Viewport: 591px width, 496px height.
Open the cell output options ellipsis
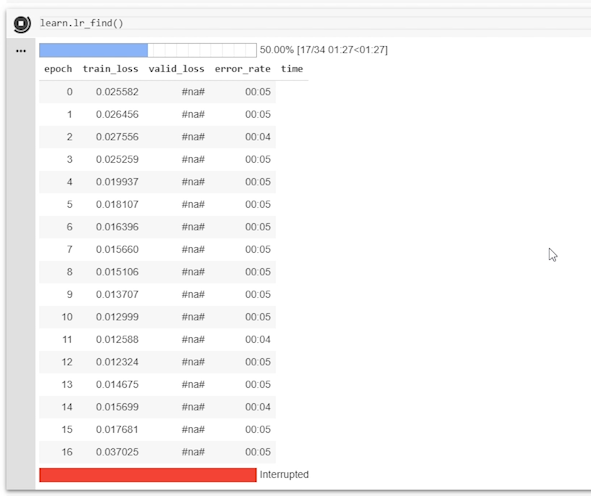point(21,51)
